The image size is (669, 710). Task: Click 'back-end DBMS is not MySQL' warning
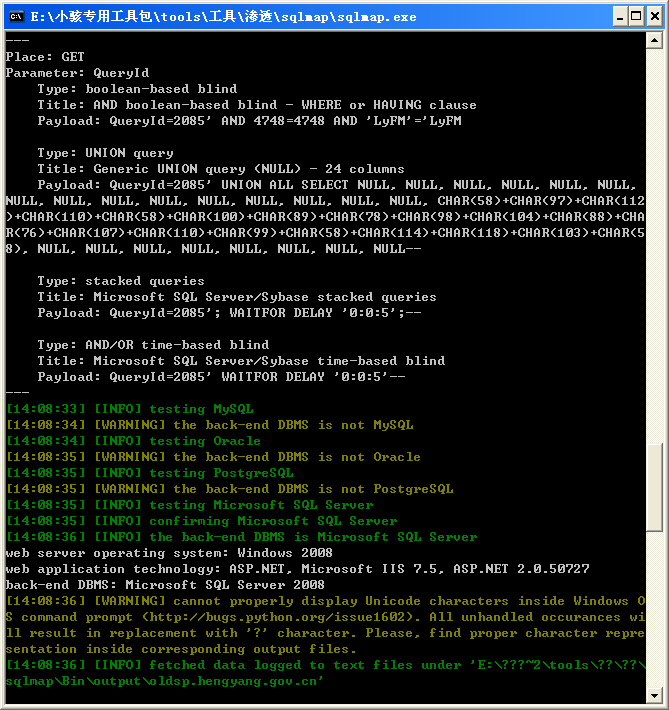coord(209,425)
